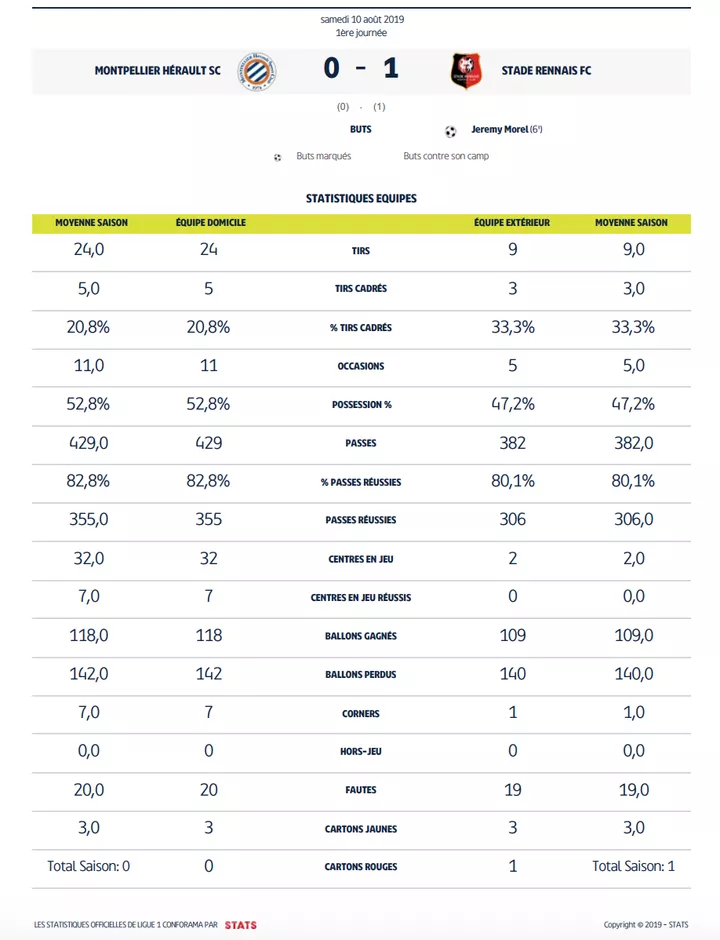Open the Stade Rennais FC team name
The height and width of the screenshot is (940, 720).
[x=546, y=71]
